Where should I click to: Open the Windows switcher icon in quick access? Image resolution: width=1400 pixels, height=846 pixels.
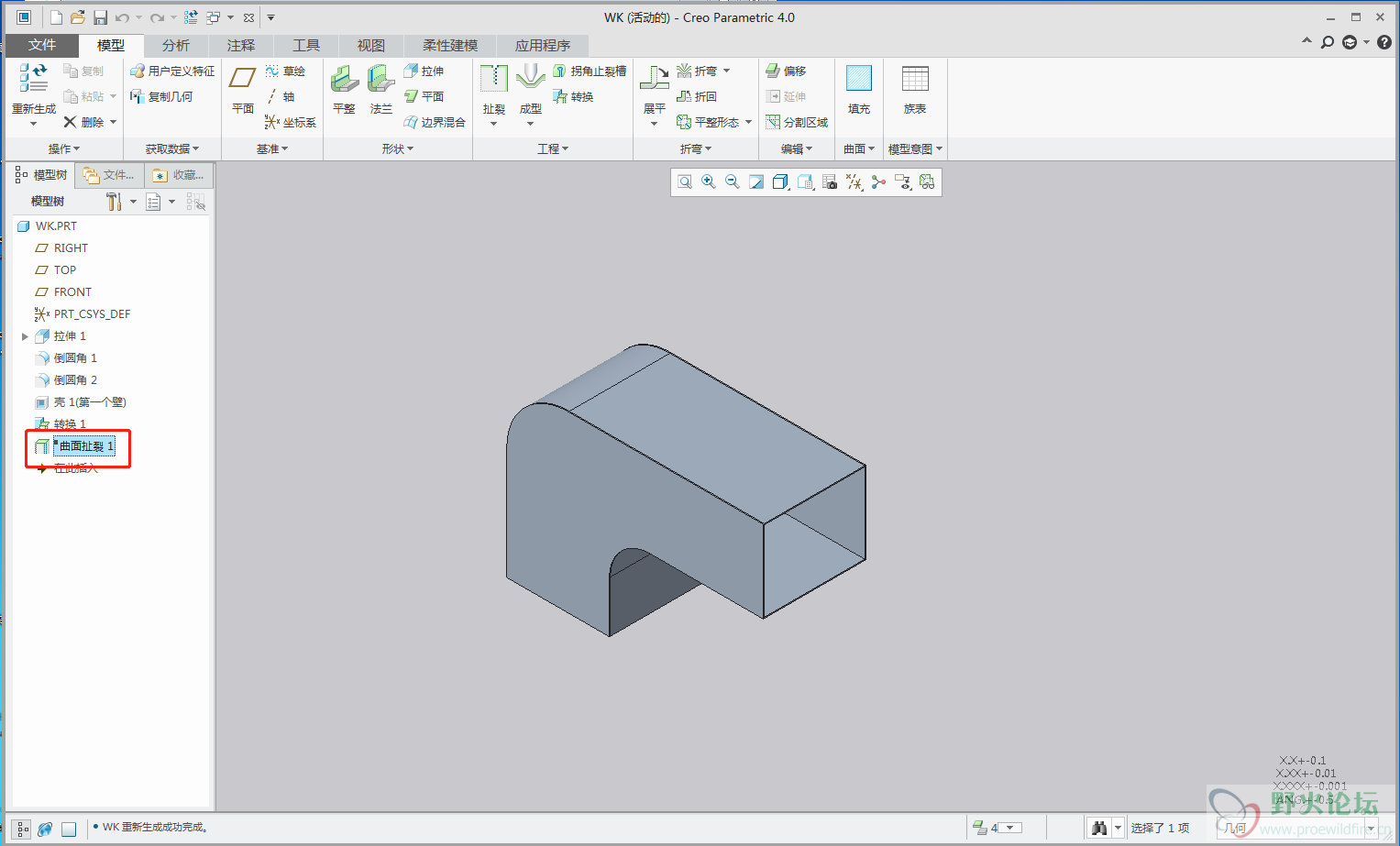(213, 17)
